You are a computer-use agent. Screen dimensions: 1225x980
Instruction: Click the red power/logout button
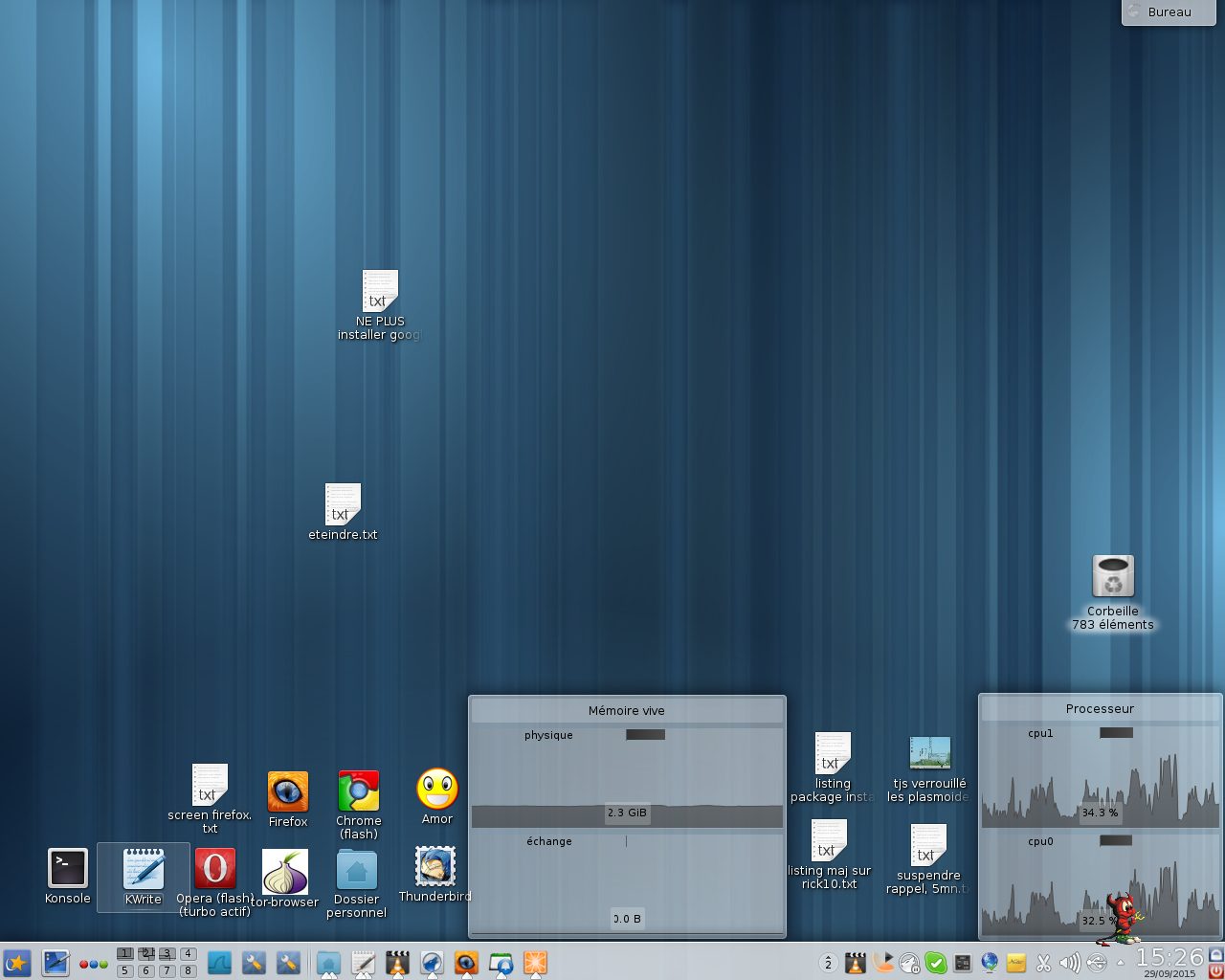1215,971
